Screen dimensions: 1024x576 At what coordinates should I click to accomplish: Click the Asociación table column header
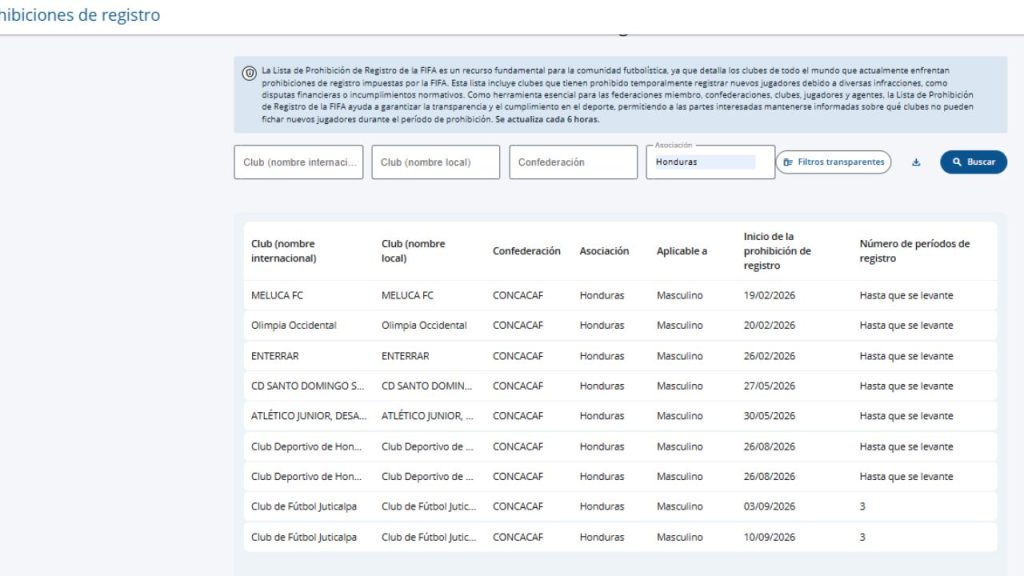click(x=604, y=251)
